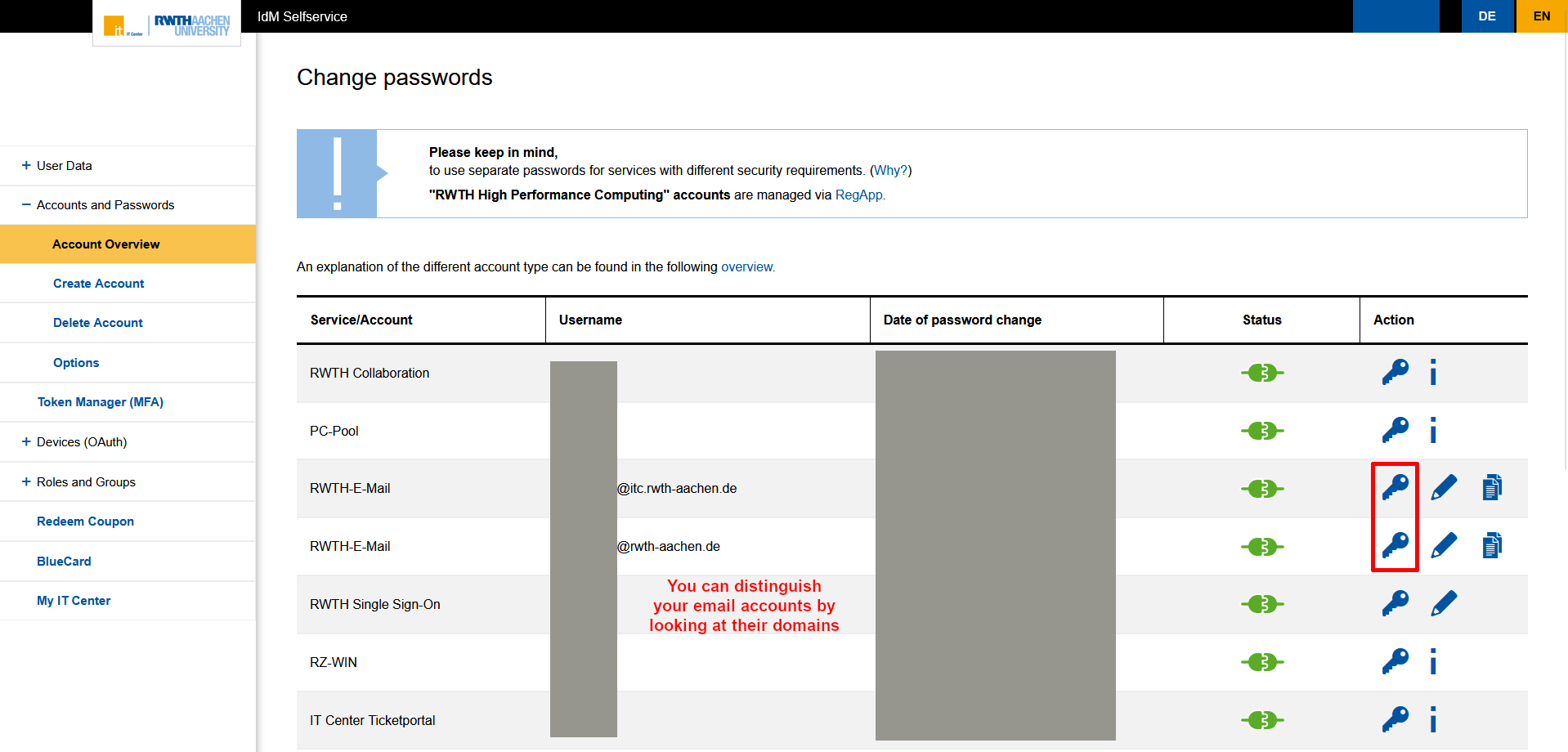Viewport: 1568px width, 752px height.
Task: Select BlueCard in the sidebar
Action: pos(64,561)
